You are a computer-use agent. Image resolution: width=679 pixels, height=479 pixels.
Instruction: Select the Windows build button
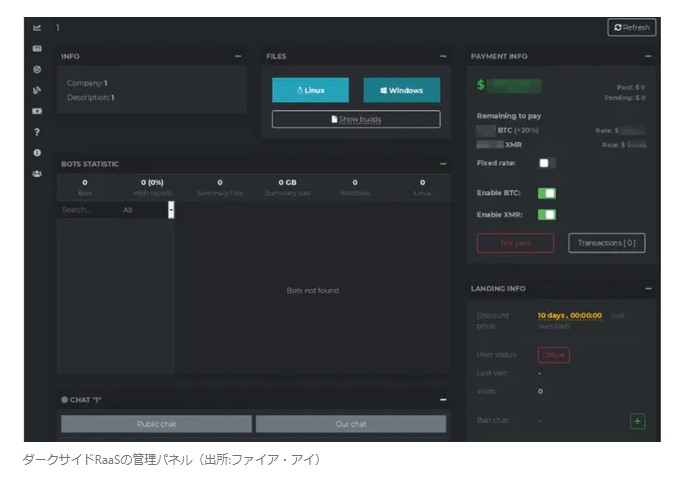[401, 90]
